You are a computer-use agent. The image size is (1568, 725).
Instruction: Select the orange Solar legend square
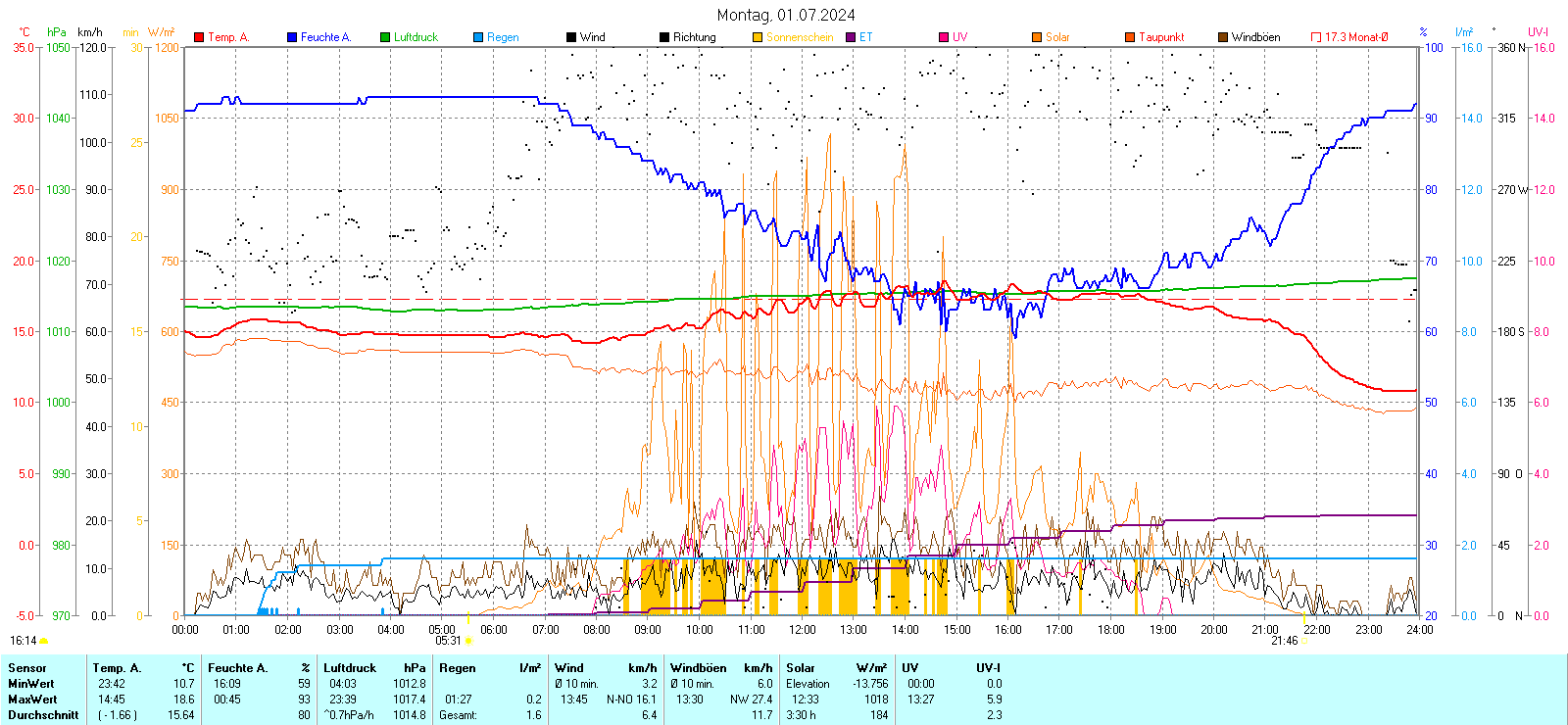1037,37
